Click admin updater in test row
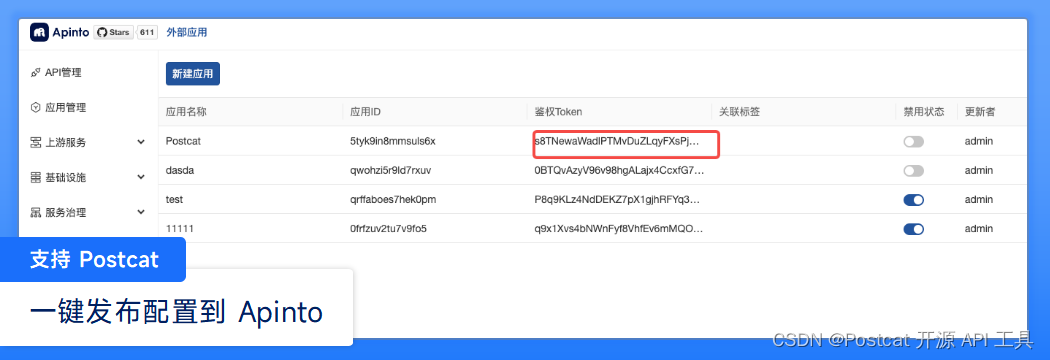This screenshot has width=1050, height=360. [x=978, y=200]
